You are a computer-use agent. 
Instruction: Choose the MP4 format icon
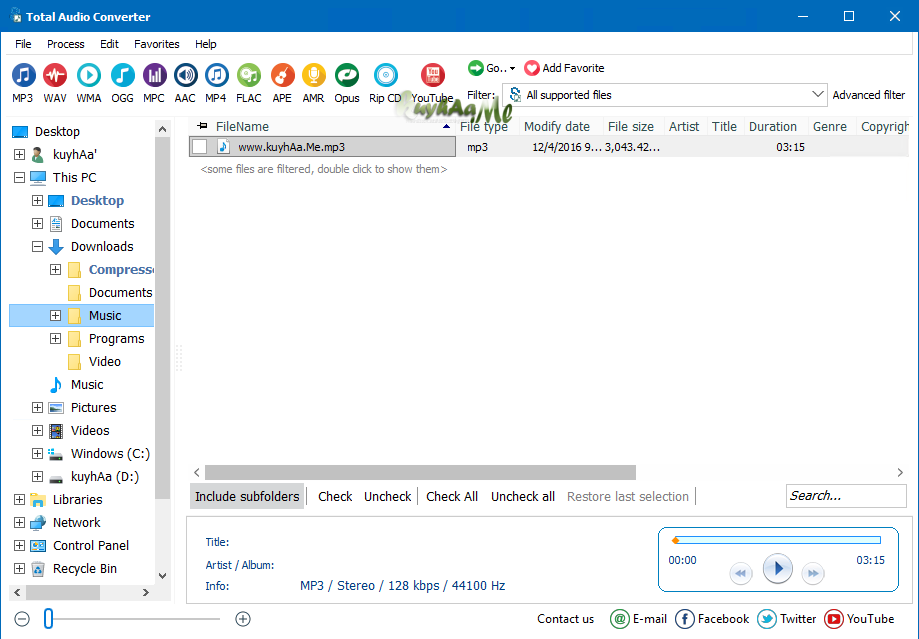tap(216, 76)
